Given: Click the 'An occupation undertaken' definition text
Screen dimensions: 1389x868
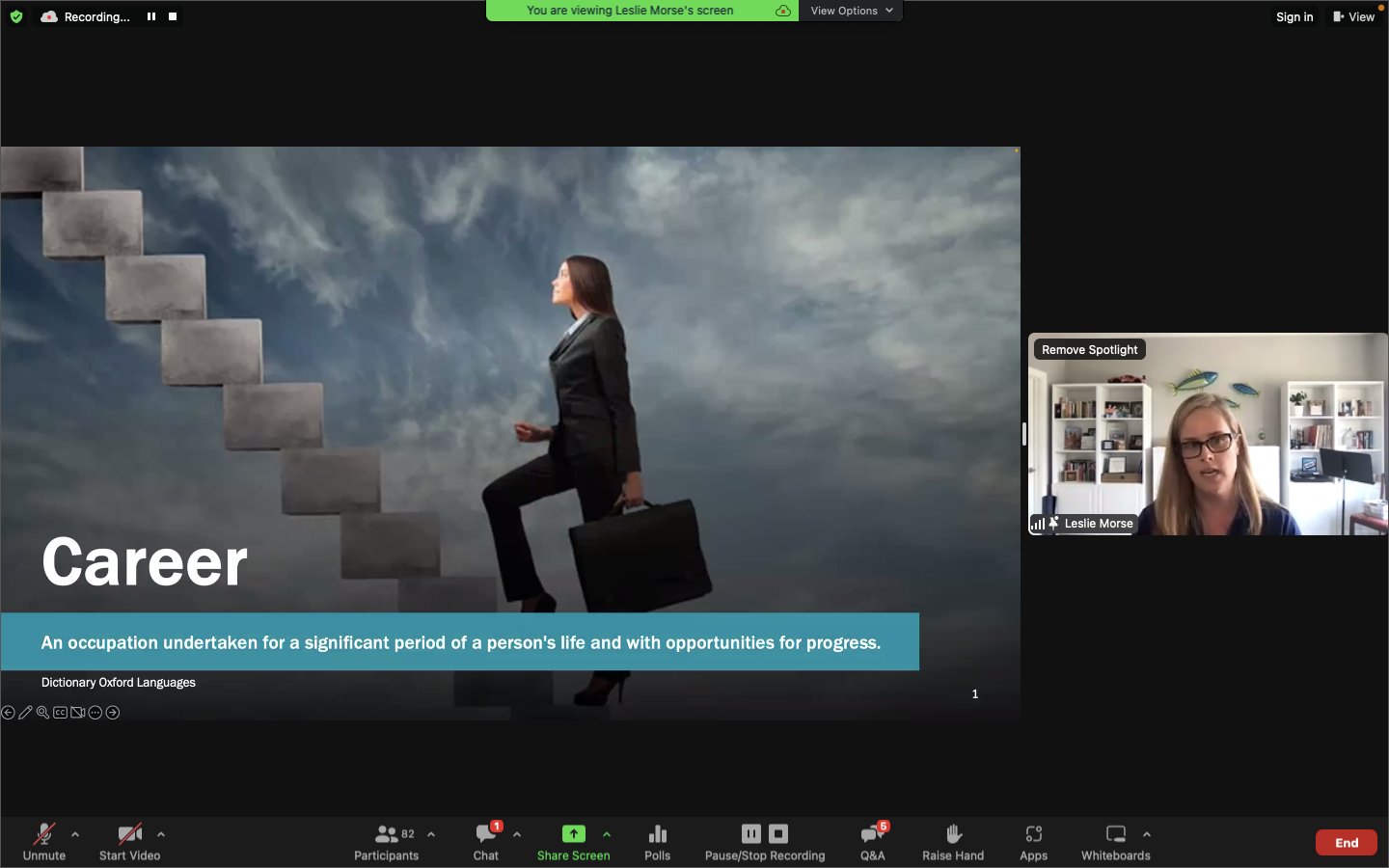Looking at the screenshot, I should click(461, 642).
